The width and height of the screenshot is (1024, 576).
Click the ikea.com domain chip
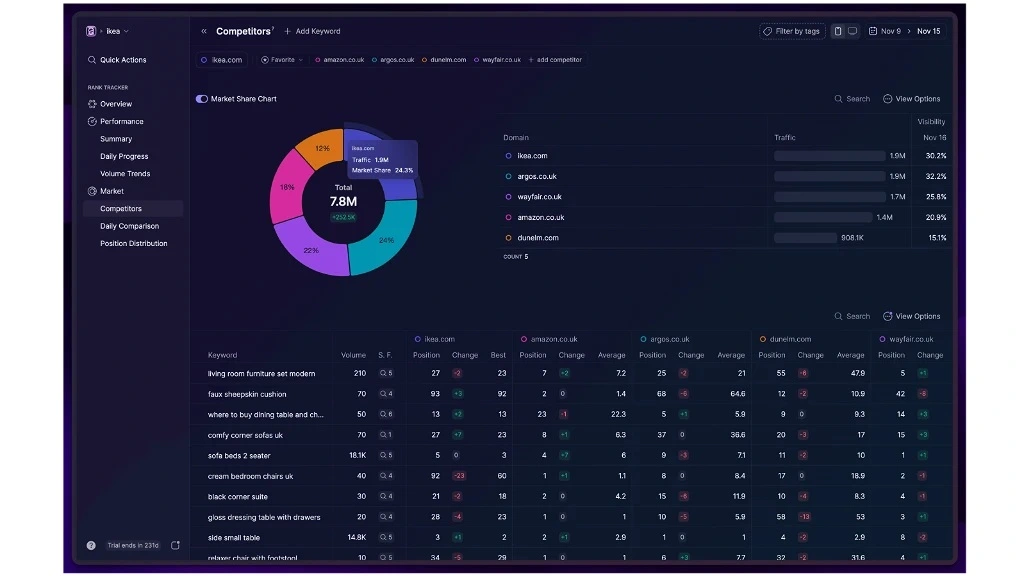click(222, 59)
